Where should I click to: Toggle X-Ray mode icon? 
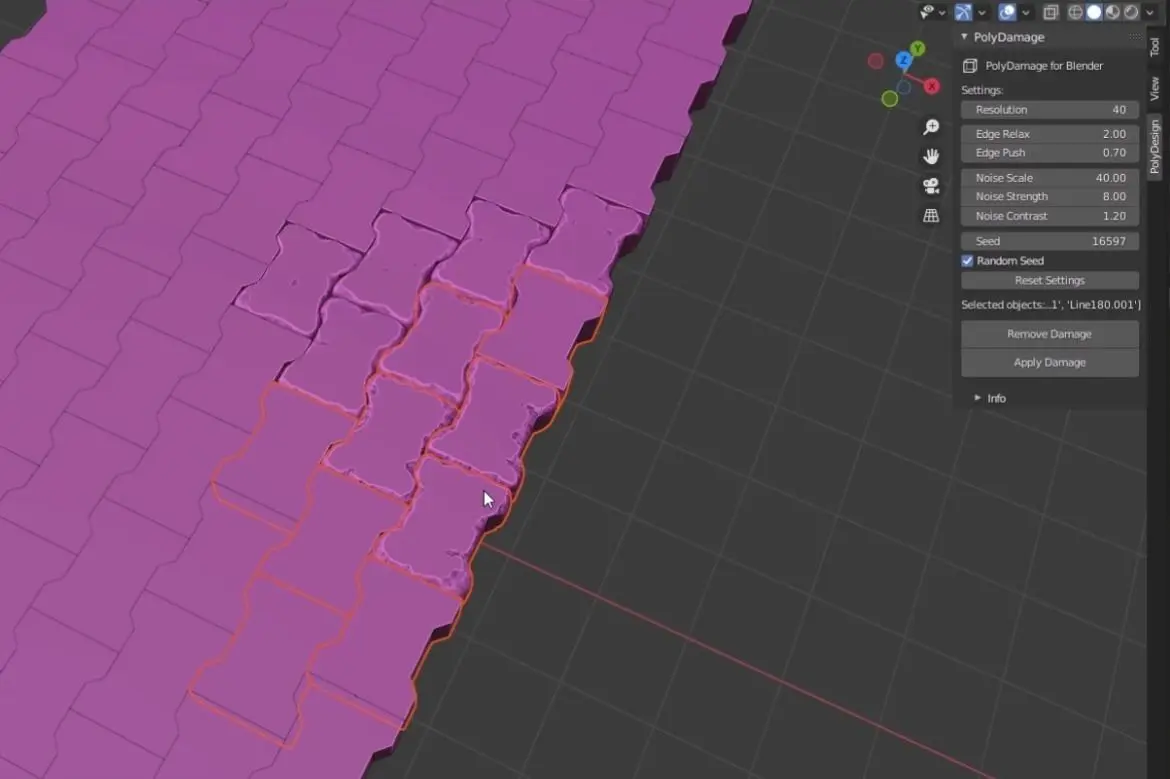(x=1051, y=12)
